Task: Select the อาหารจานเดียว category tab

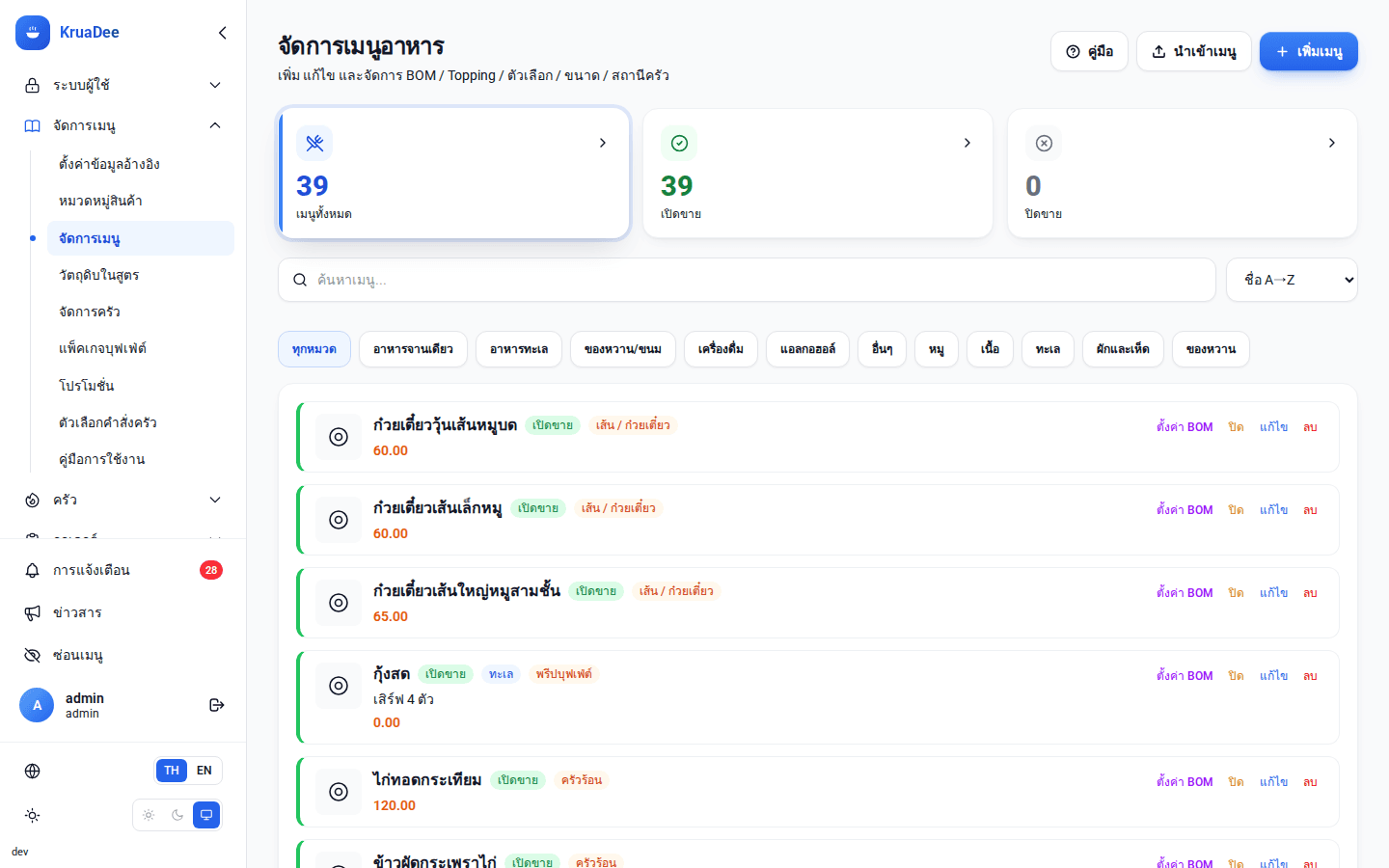Action: click(x=413, y=349)
